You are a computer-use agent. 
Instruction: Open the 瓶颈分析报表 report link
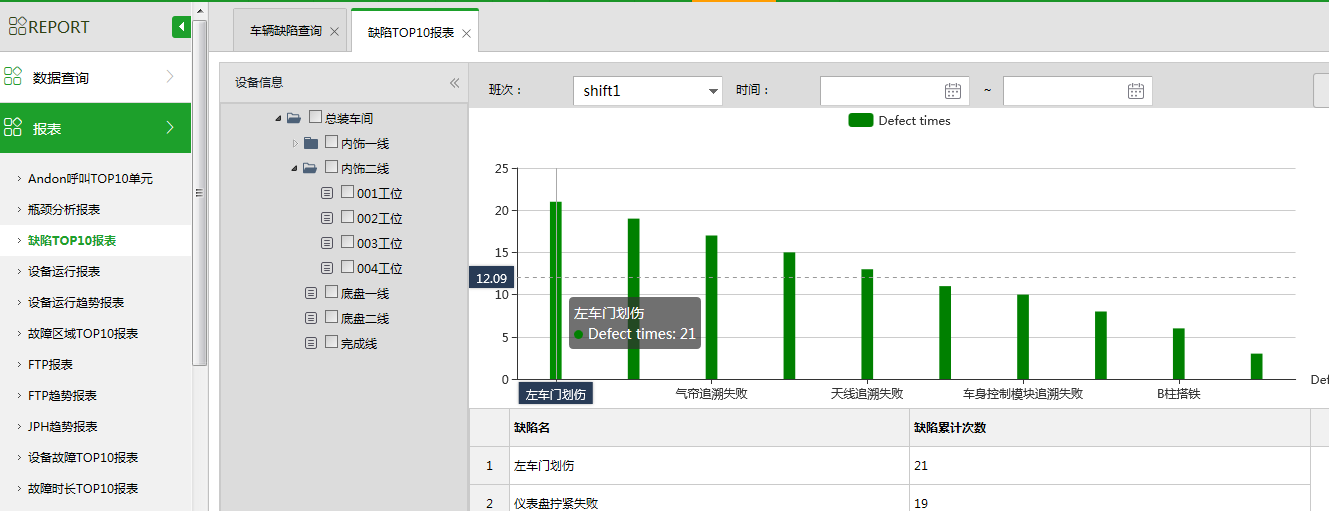64,210
